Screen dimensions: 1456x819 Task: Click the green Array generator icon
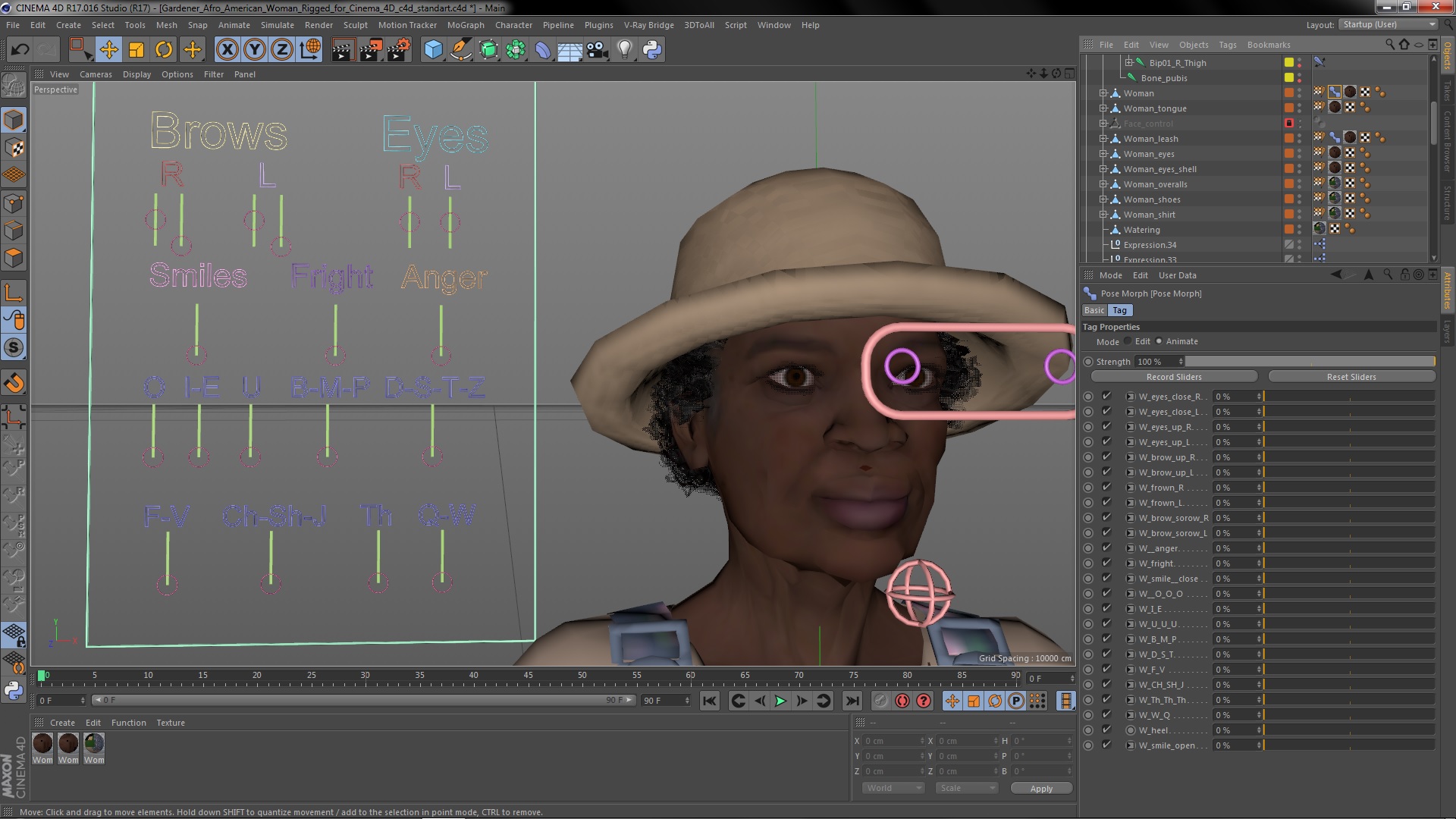tap(516, 50)
